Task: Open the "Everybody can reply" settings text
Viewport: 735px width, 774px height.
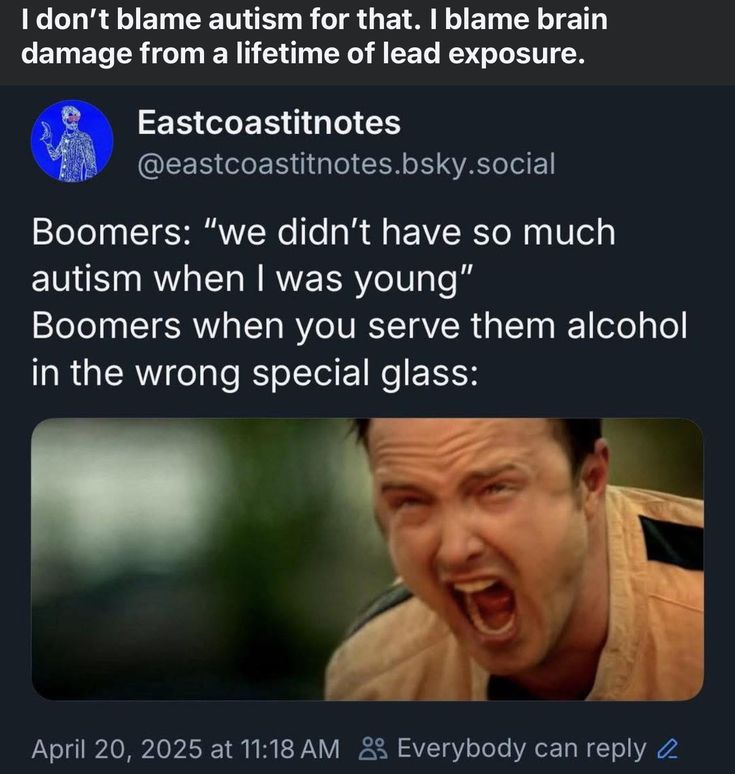Action: [521, 748]
